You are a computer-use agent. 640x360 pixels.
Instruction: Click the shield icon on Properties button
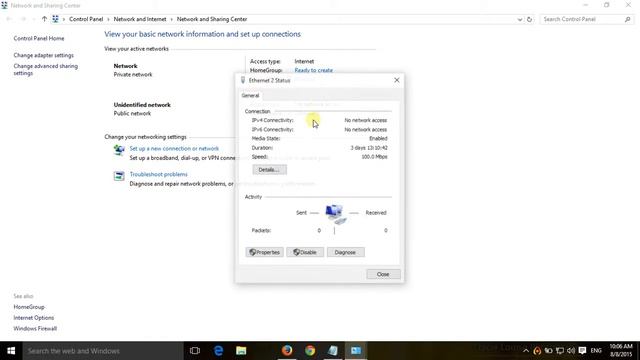point(253,252)
